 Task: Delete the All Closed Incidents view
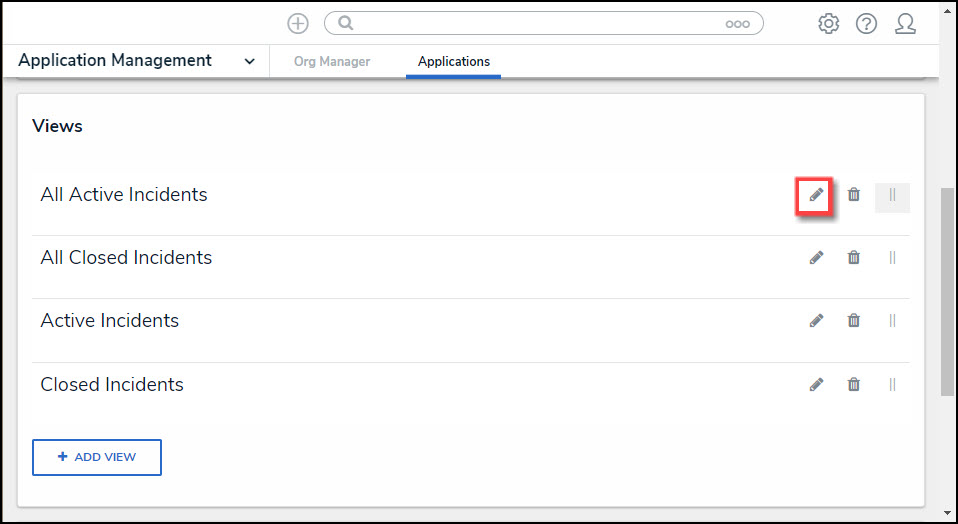(x=854, y=258)
